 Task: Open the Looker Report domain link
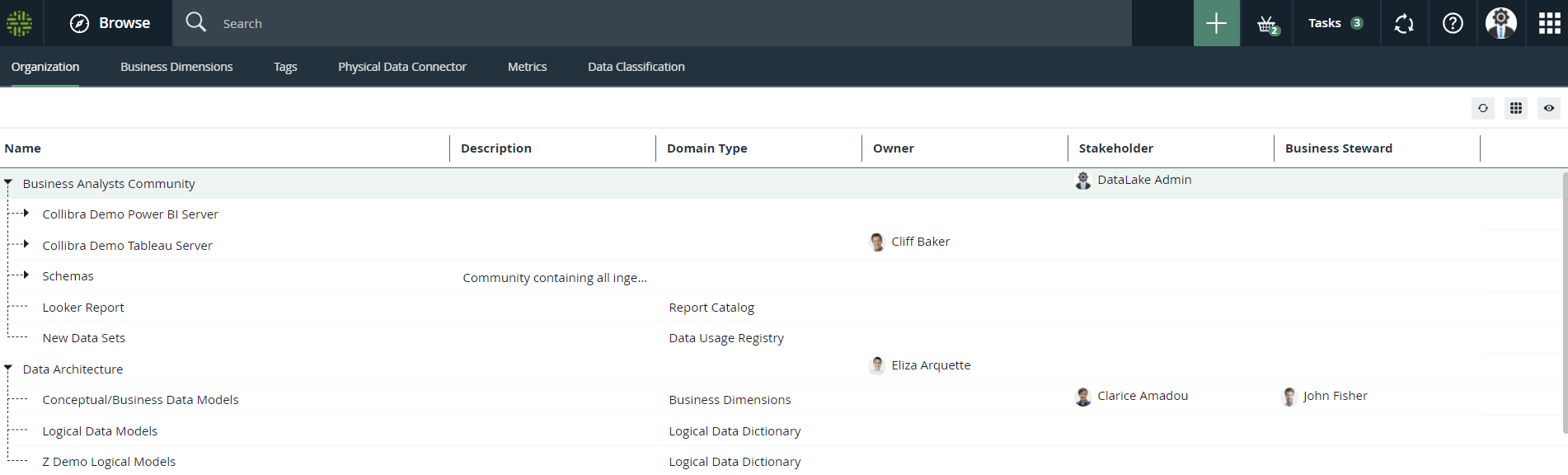tap(83, 308)
